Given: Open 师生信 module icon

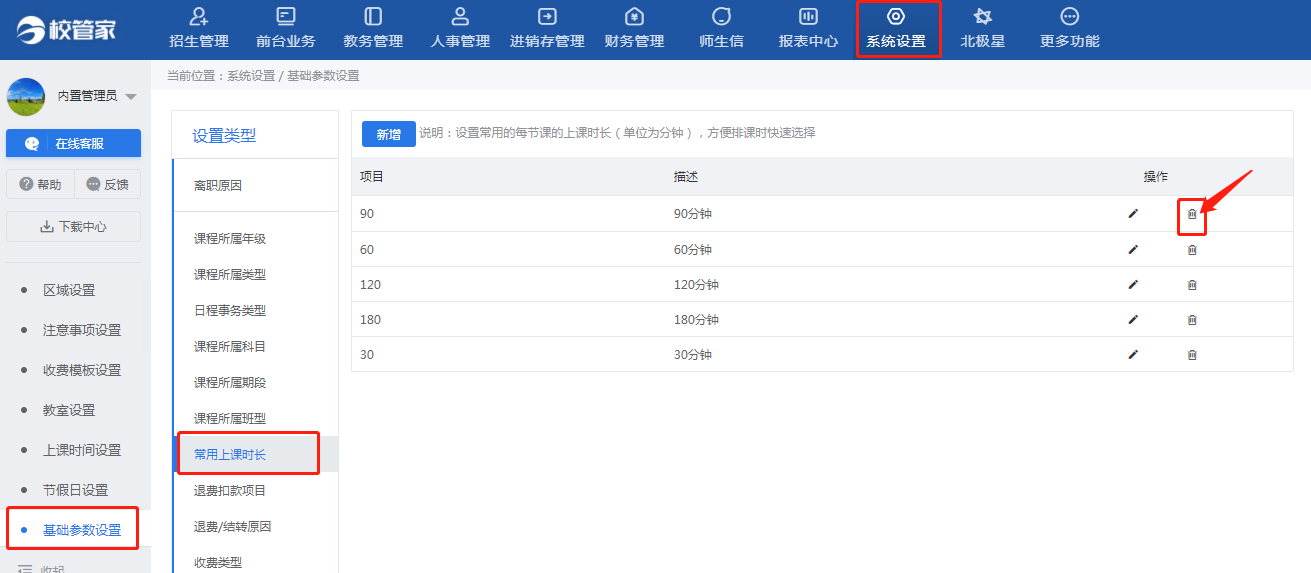Looking at the screenshot, I should point(721,17).
